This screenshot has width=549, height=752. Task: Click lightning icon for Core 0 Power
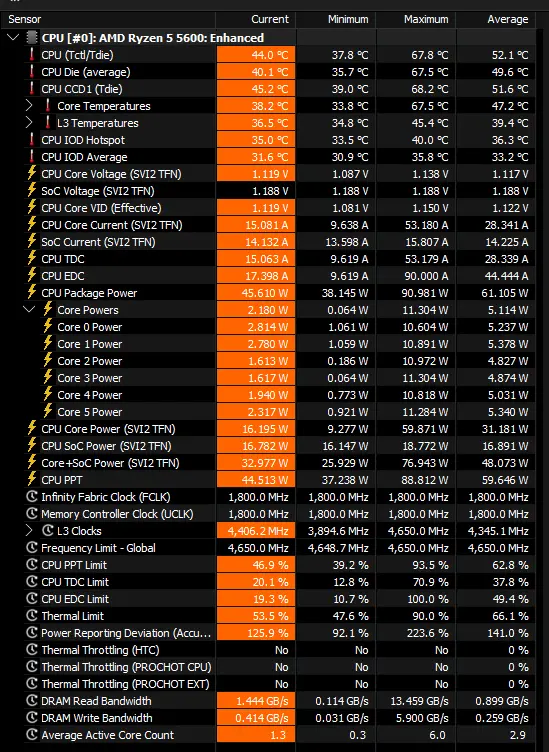(47, 327)
